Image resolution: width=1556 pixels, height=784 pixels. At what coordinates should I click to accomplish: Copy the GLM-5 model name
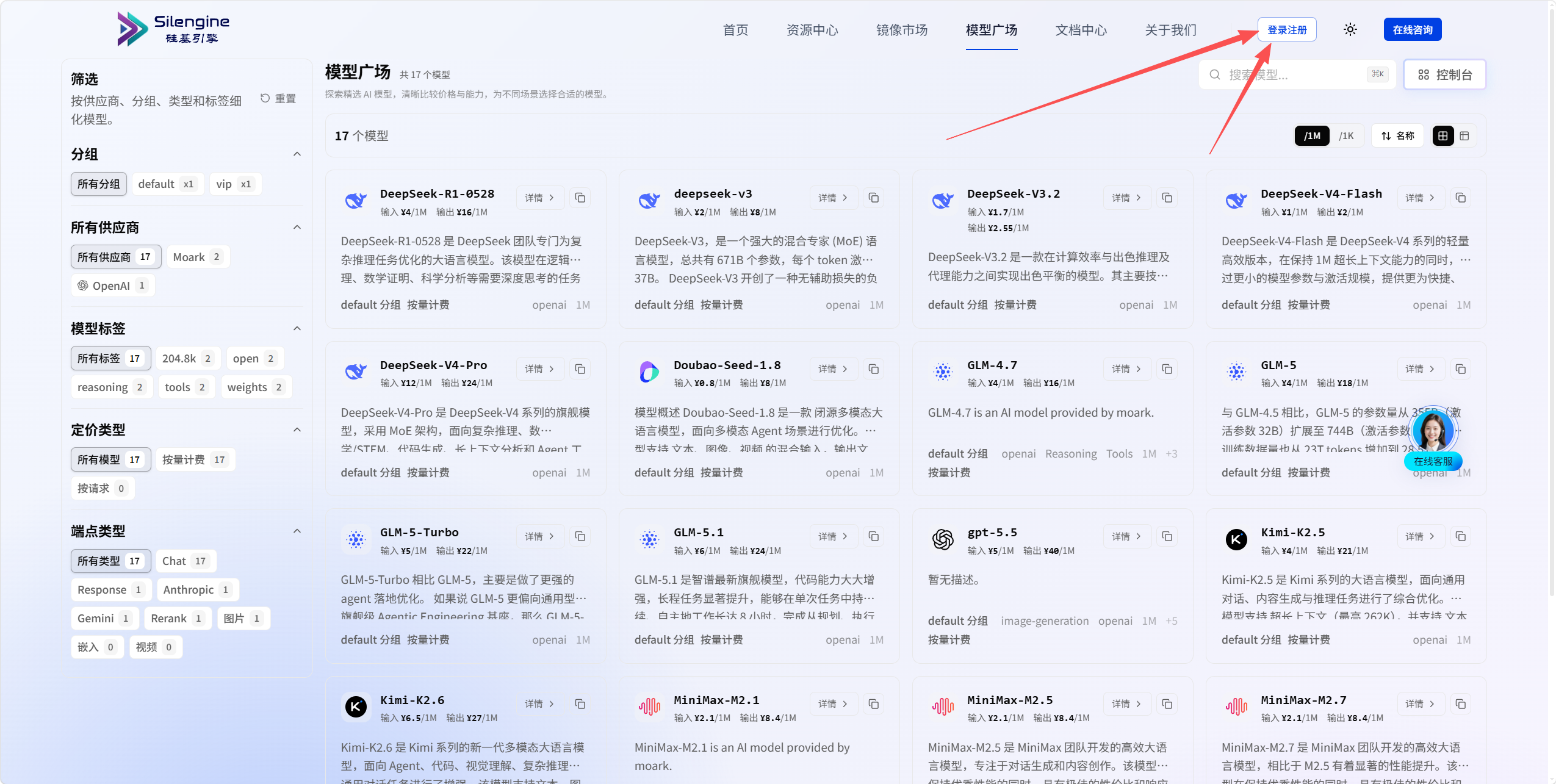point(1460,369)
